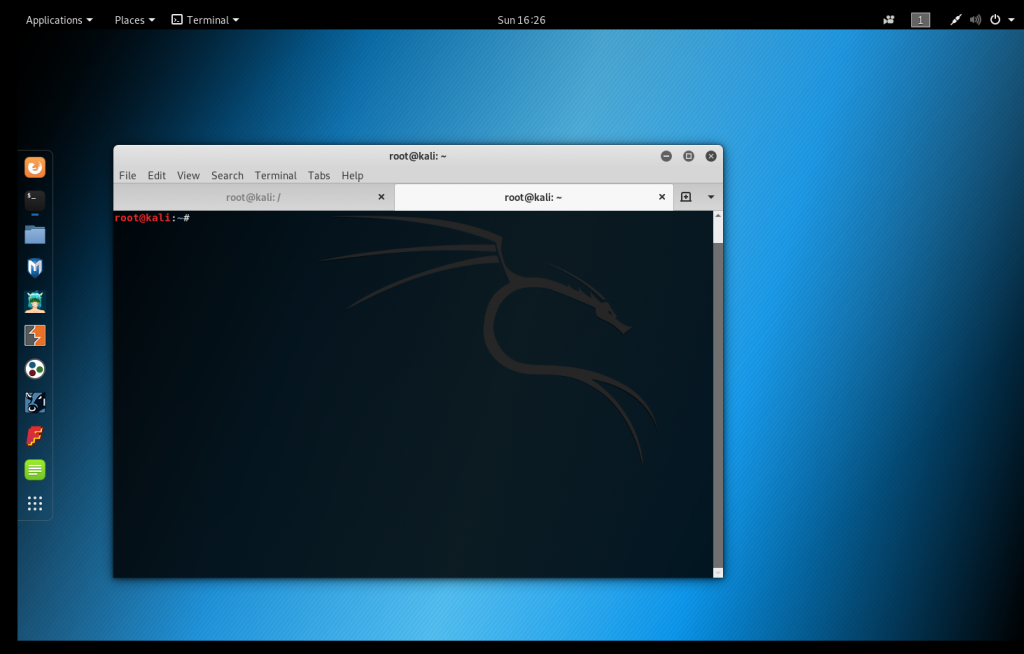Open the terminal tab list dropdown arrow
Image resolution: width=1024 pixels, height=654 pixels.
[711, 197]
